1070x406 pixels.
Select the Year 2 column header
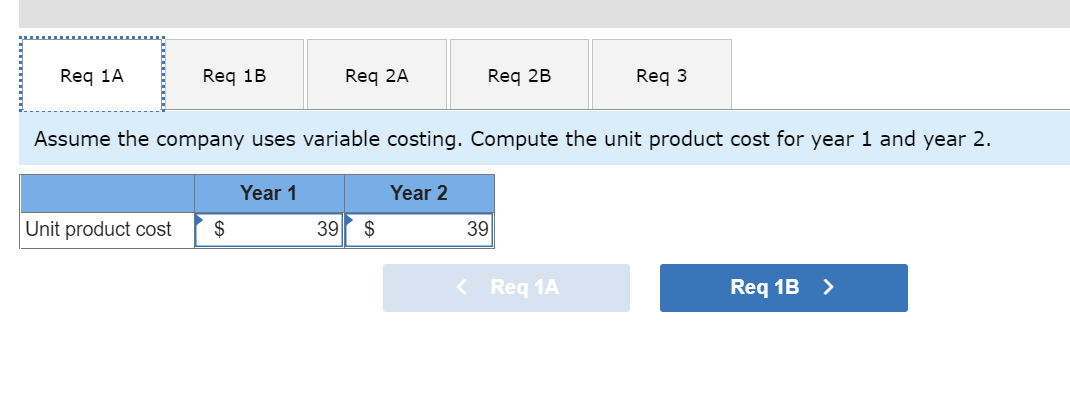(x=418, y=193)
